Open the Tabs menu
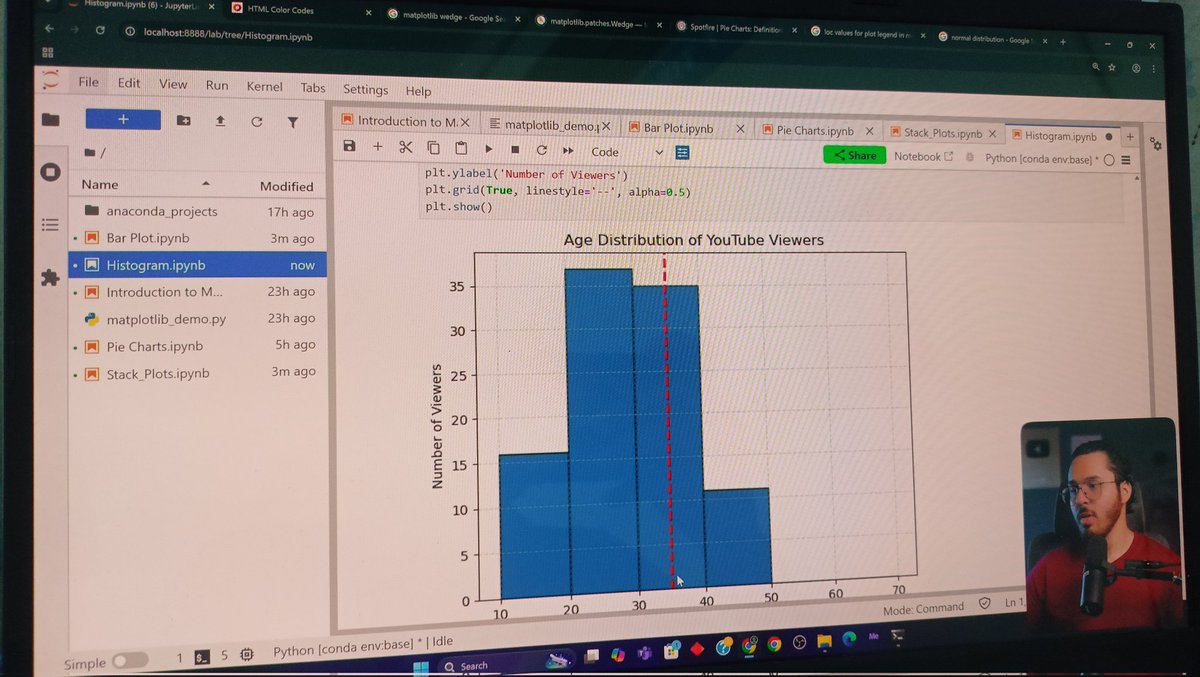 tap(313, 87)
